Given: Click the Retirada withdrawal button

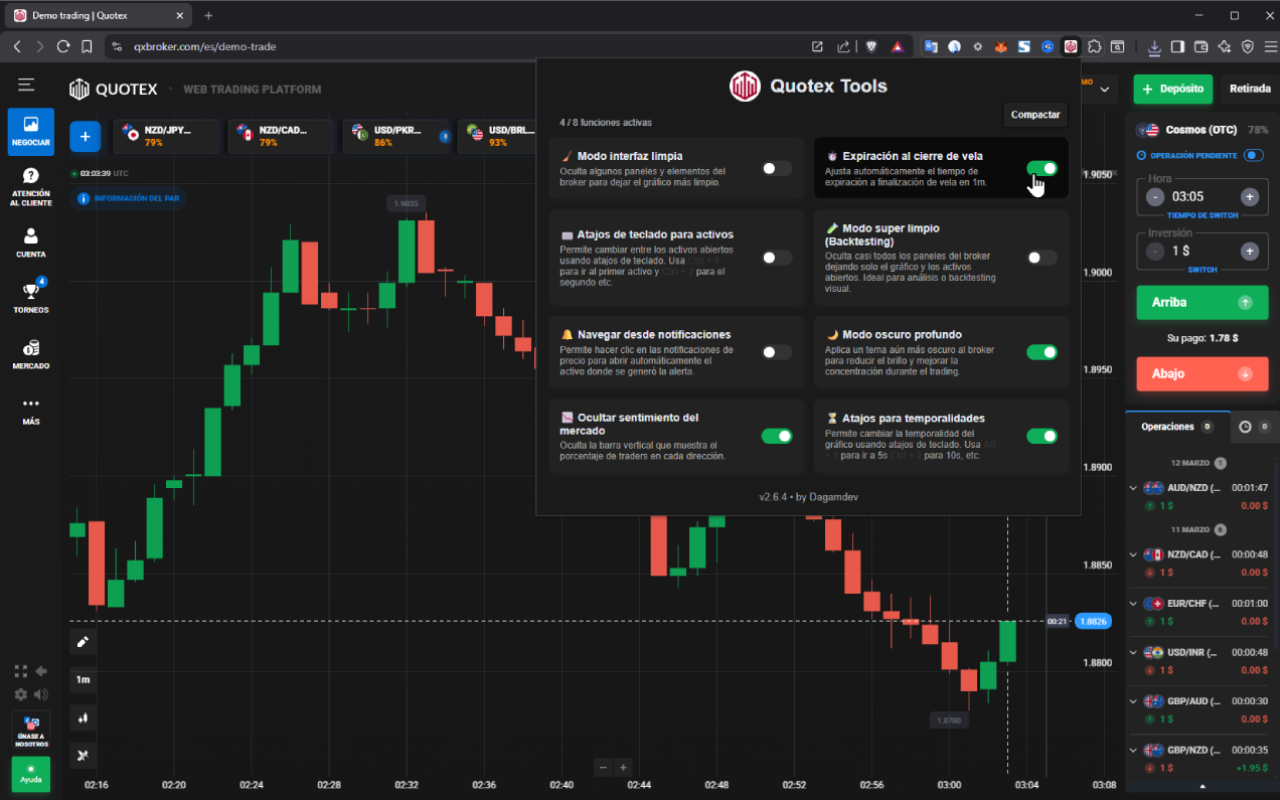Looking at the screenshot, I should pos(1250,89).
